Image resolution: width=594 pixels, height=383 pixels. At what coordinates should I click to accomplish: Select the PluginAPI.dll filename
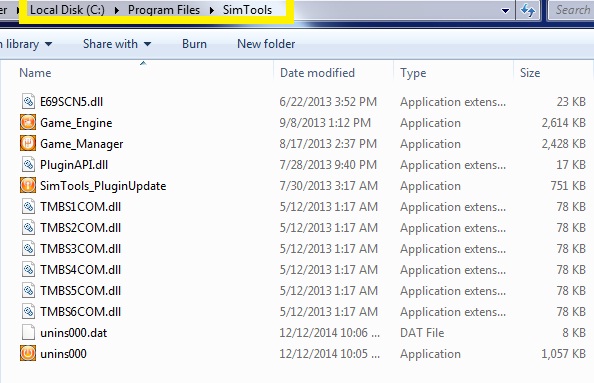tap(74, 165)
